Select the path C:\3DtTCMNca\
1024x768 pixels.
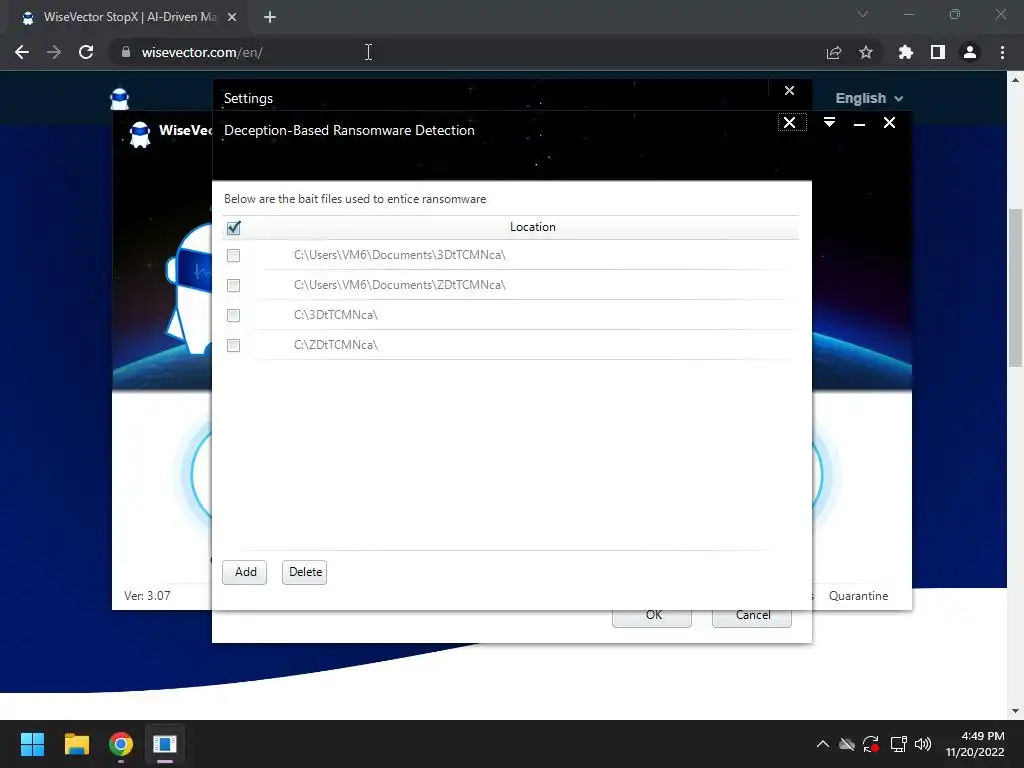[x=336, y=315]
